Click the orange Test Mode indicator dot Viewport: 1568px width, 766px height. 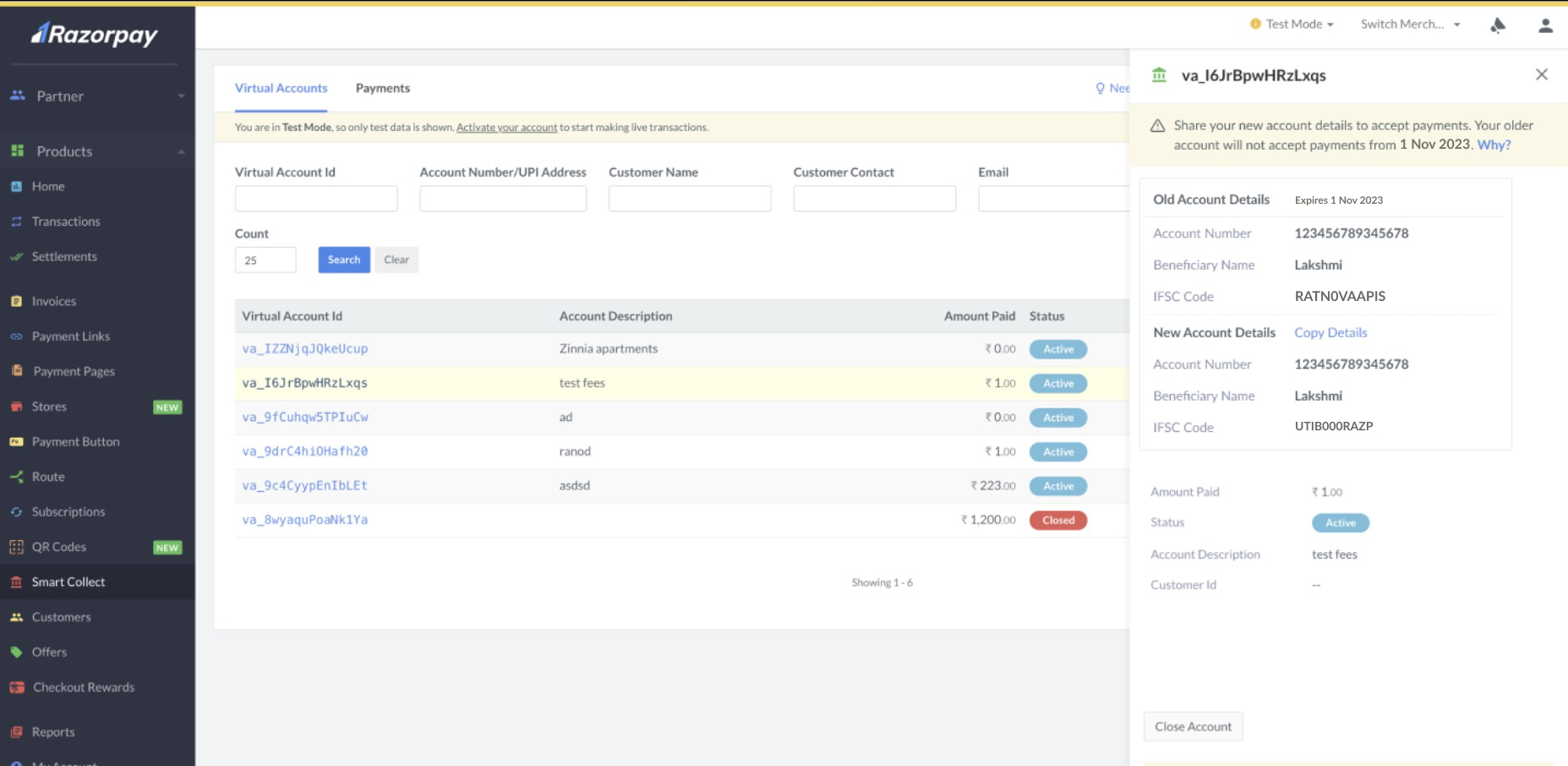[1255, 24]
